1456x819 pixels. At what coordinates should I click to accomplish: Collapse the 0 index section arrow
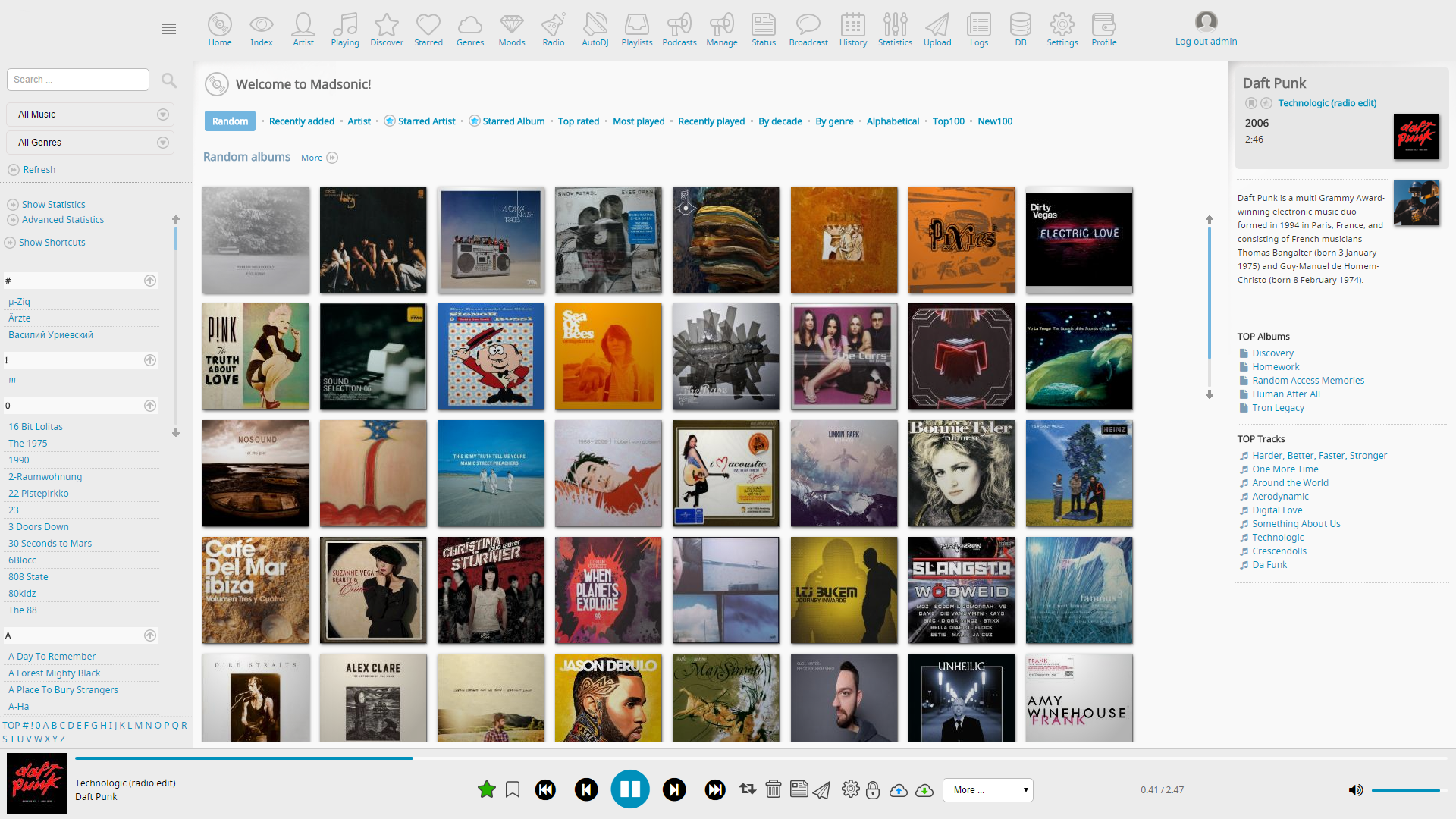pyautogui.click(x=150, y=406)
